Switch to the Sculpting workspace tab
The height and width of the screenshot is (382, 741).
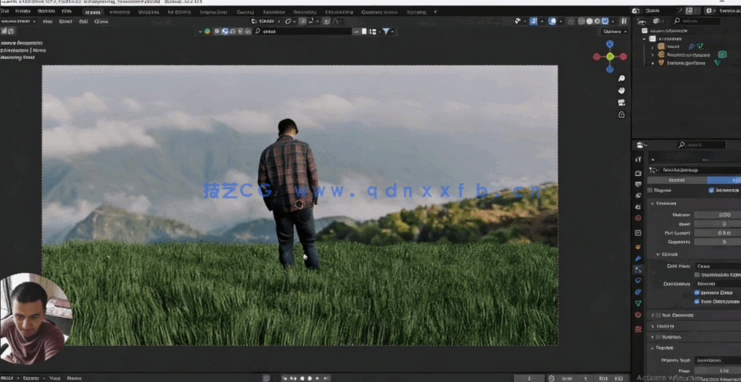pos(148,11)
